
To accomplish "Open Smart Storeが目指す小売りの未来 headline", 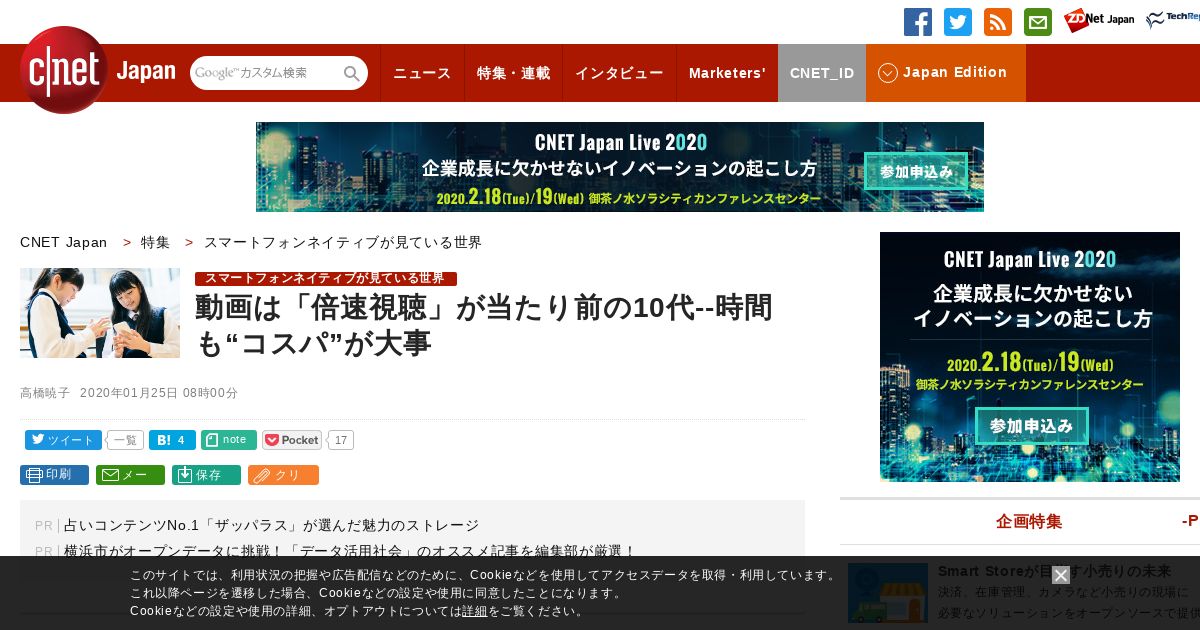I will (x=1054, y=571).
